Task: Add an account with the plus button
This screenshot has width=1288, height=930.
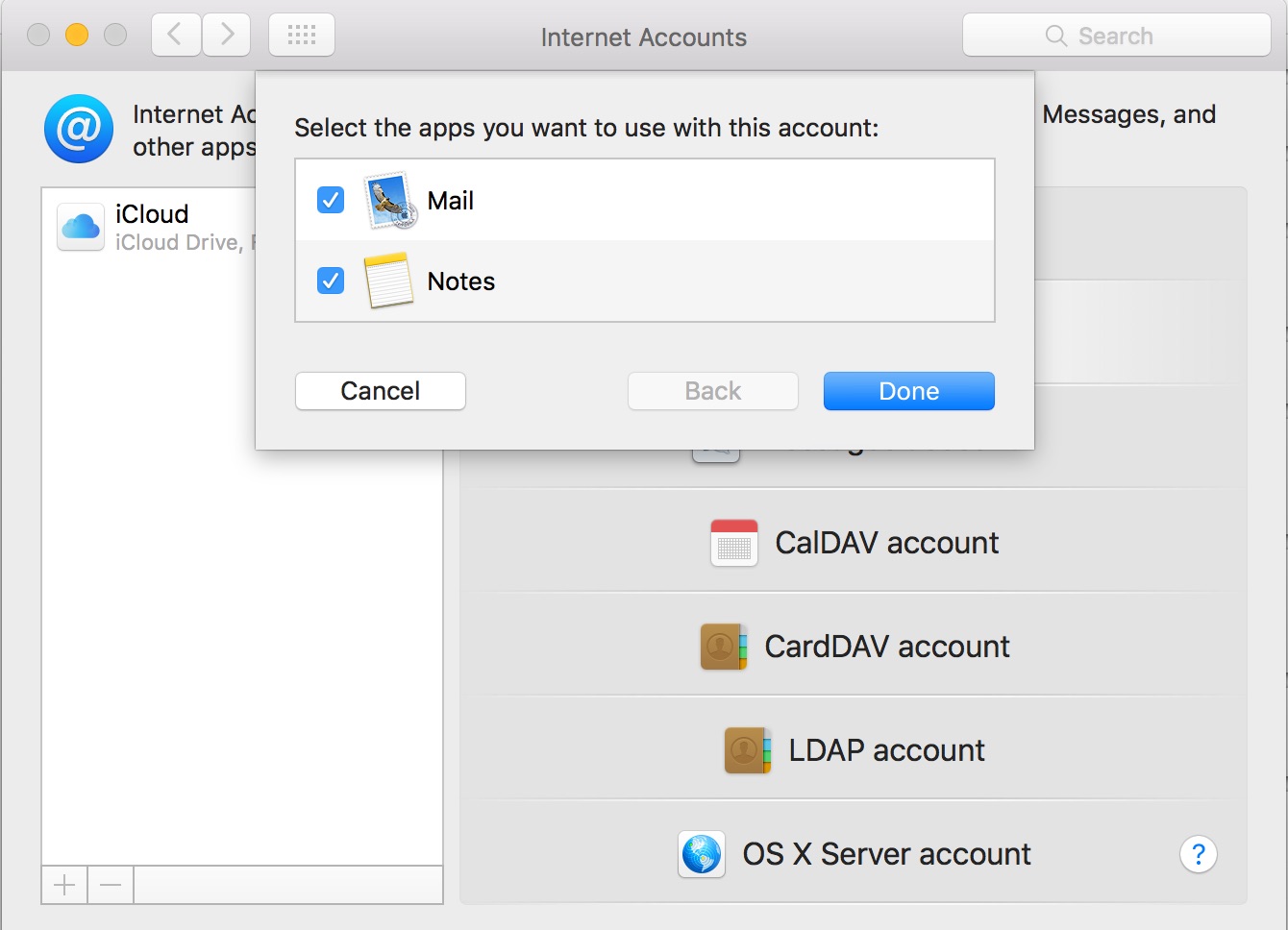Action: tap(64, 885)
